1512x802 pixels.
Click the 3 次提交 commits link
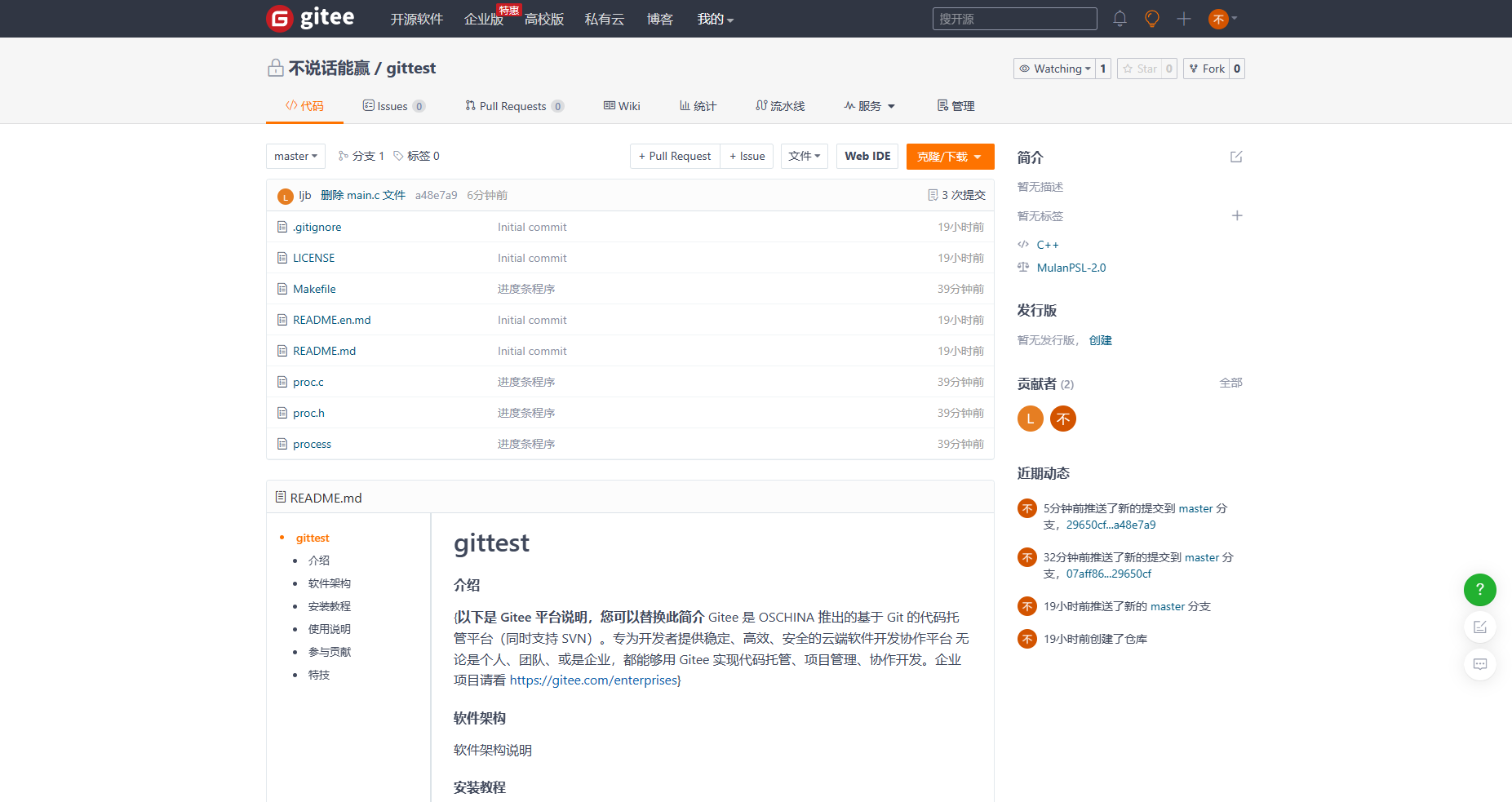[956, 195]
